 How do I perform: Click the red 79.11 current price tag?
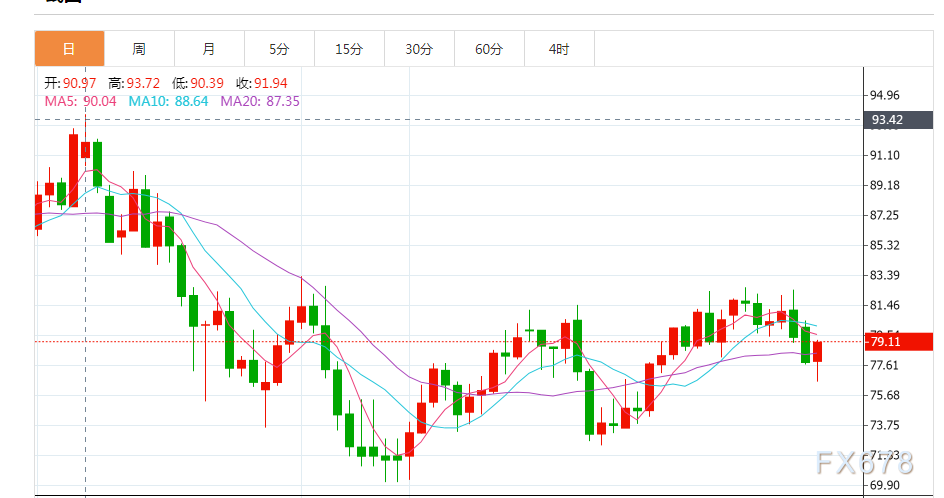pos(888,342)
